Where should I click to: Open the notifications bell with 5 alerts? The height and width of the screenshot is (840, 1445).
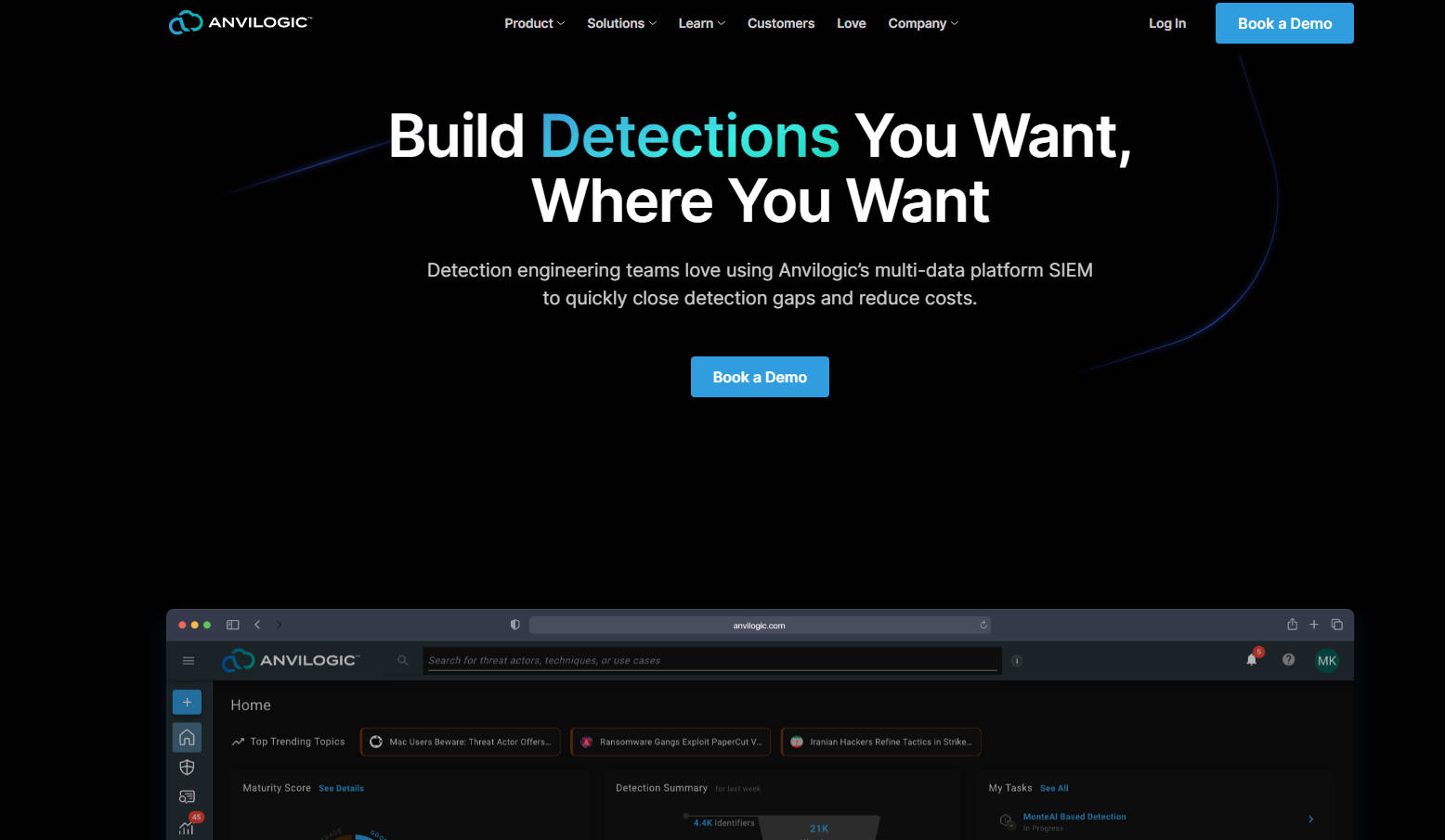point(1252,660)
